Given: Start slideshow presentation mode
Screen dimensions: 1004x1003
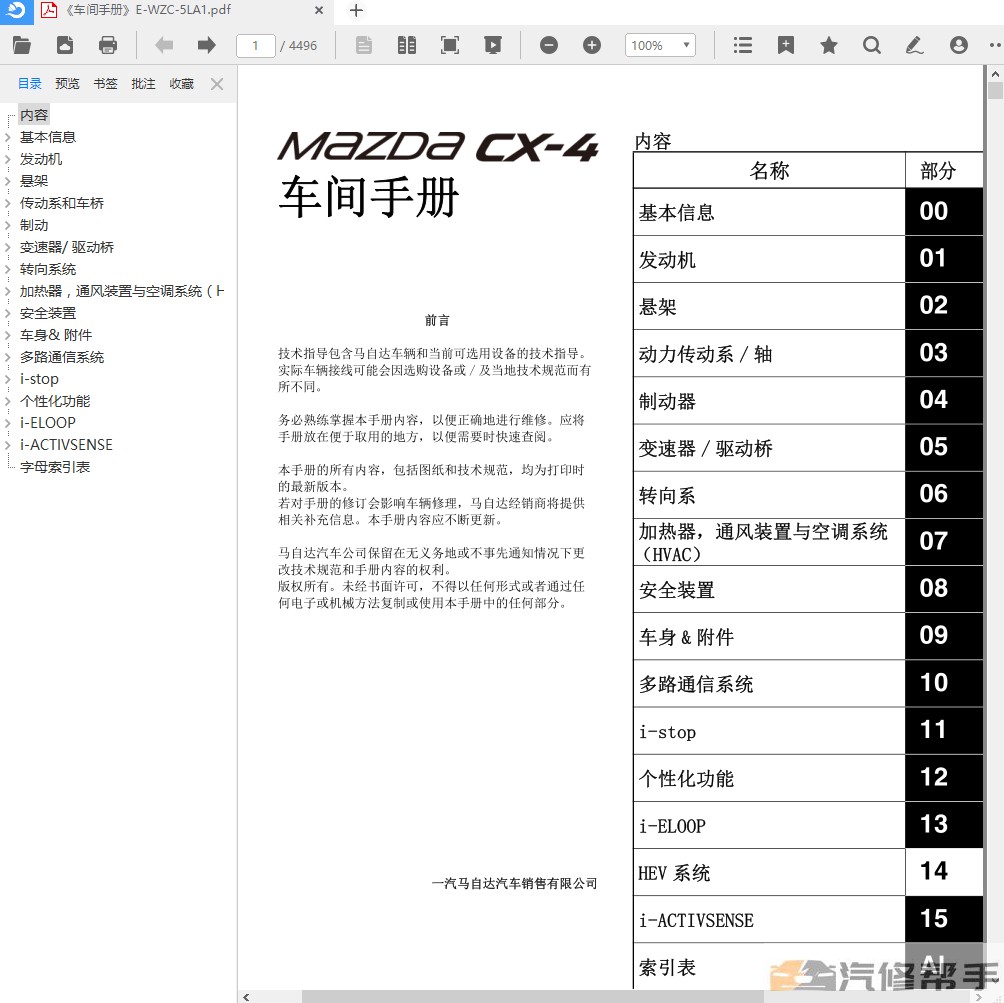Looking at the screenshot, I should point(493,45).
